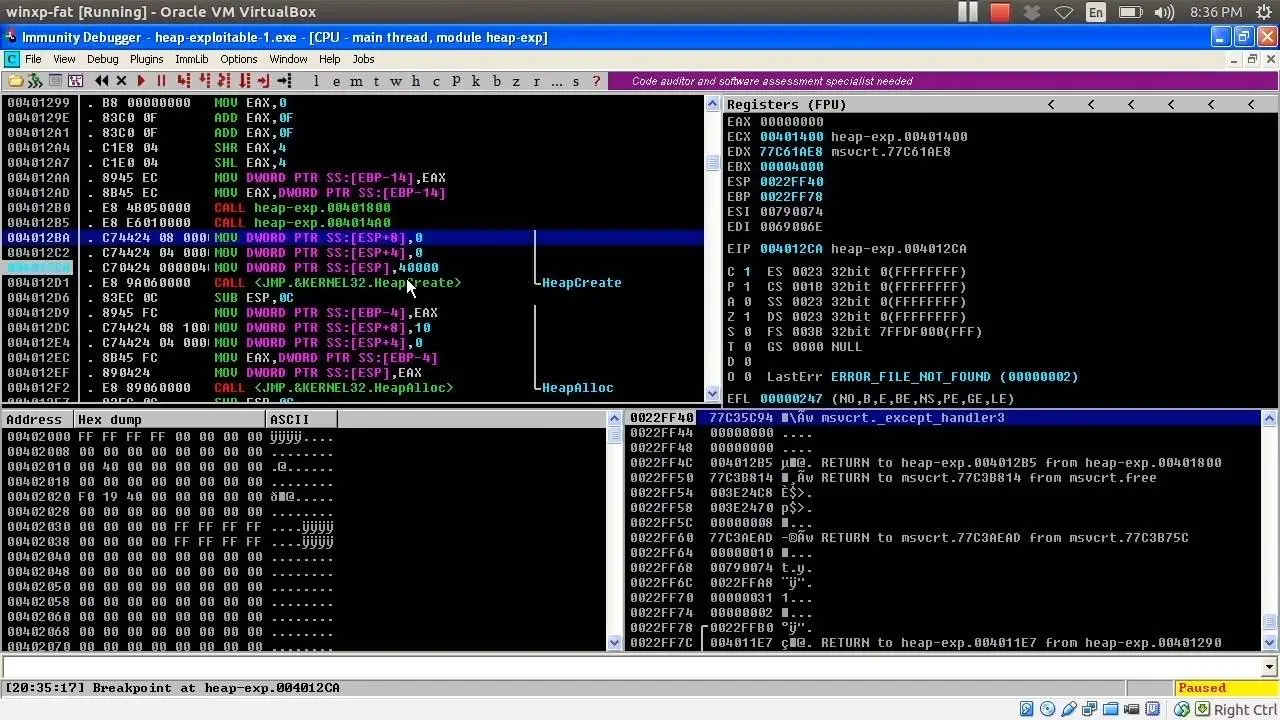Click the Ubuntu network Wi-Fi indicator
Screen dimensions: 1280x720
(x=1063, y=12)
